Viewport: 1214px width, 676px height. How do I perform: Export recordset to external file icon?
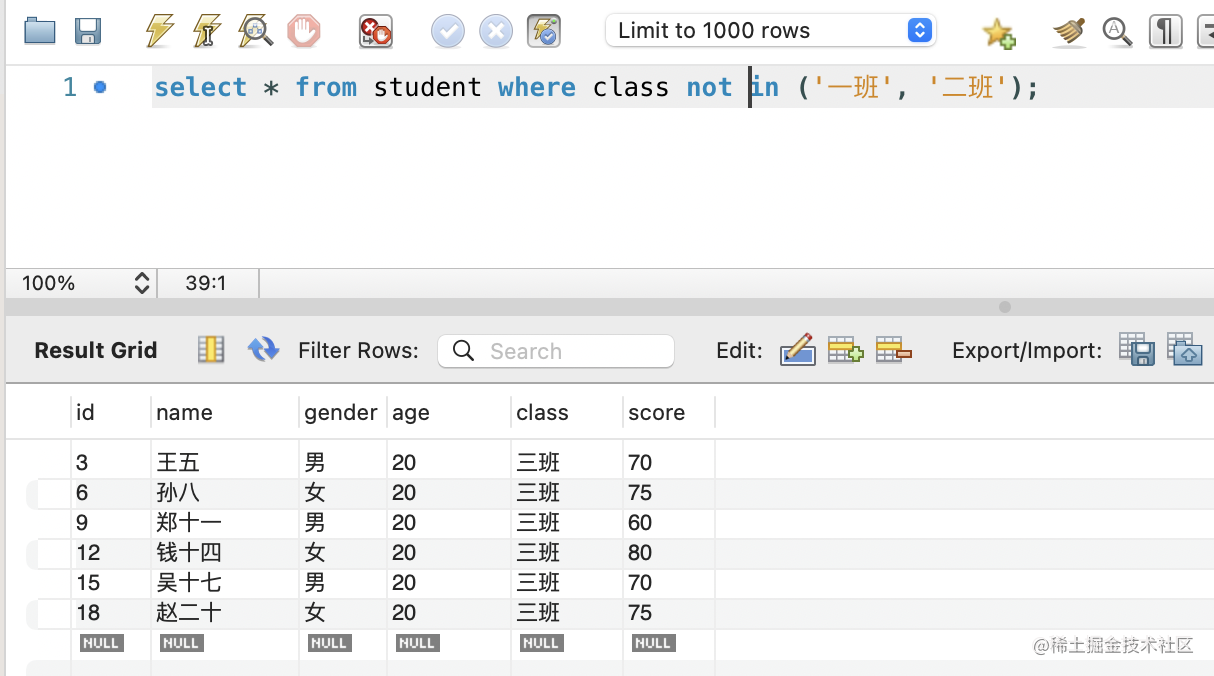coord(1137,350)
